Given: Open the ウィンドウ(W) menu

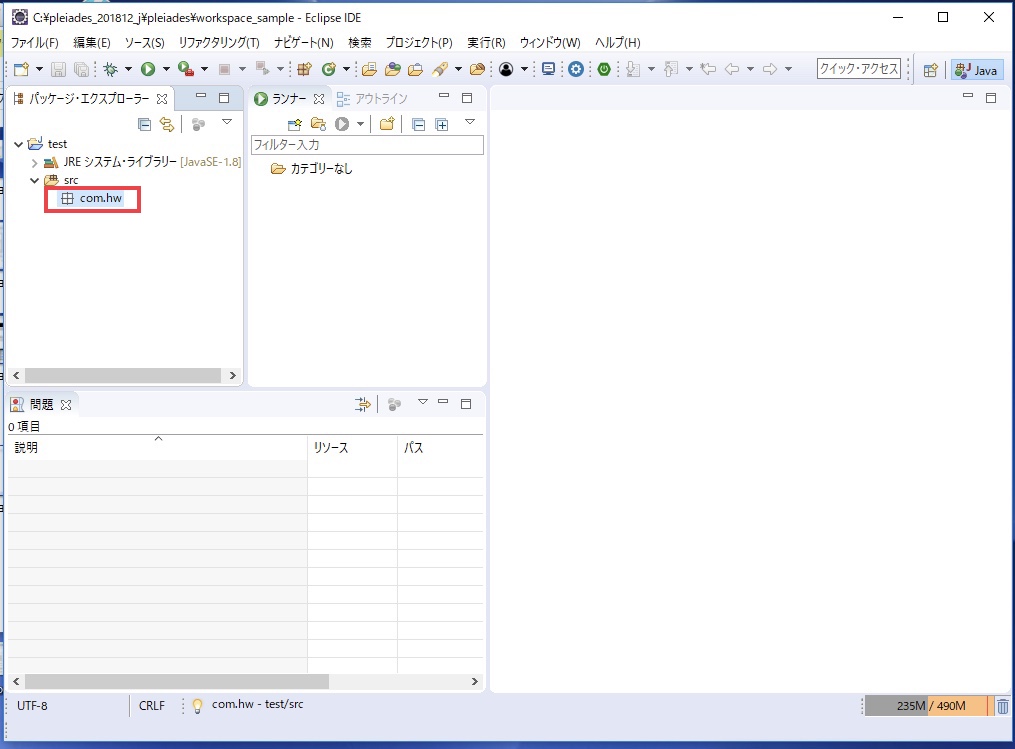Looking at the screenshot, I should [x=550, y=43].
